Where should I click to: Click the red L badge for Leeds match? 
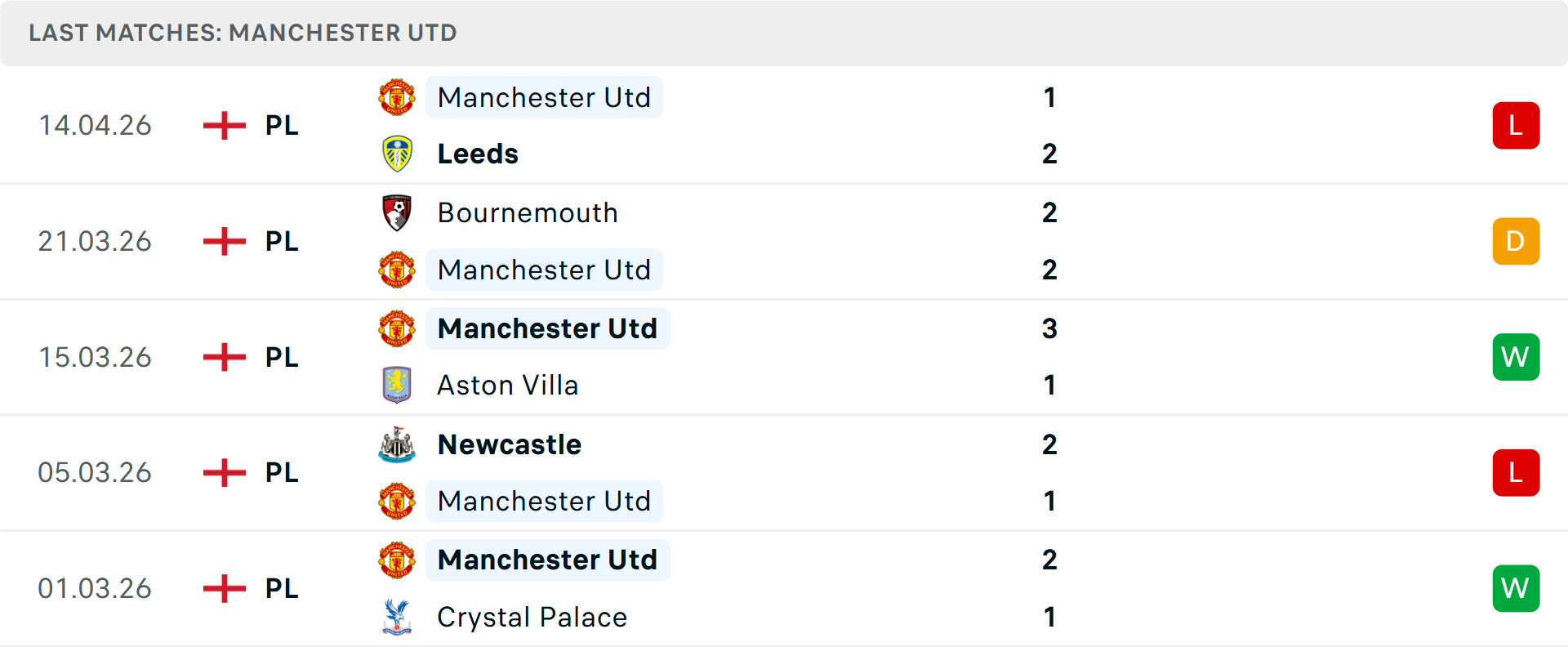1516,126
